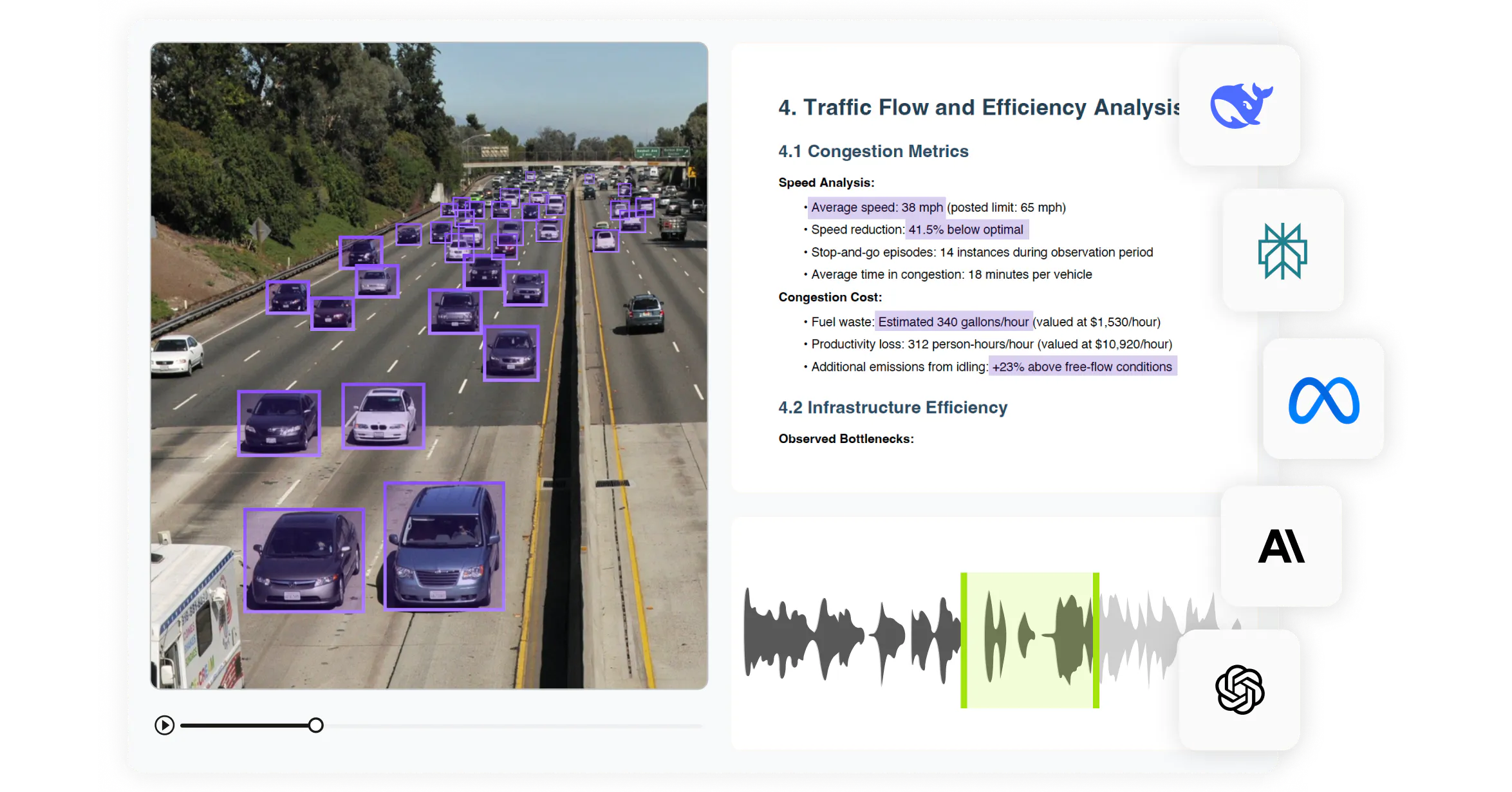Click the '4.1 Congestion Metrics' heading
The width and height of the screenshot is (1512, 792).
point(873,151)
